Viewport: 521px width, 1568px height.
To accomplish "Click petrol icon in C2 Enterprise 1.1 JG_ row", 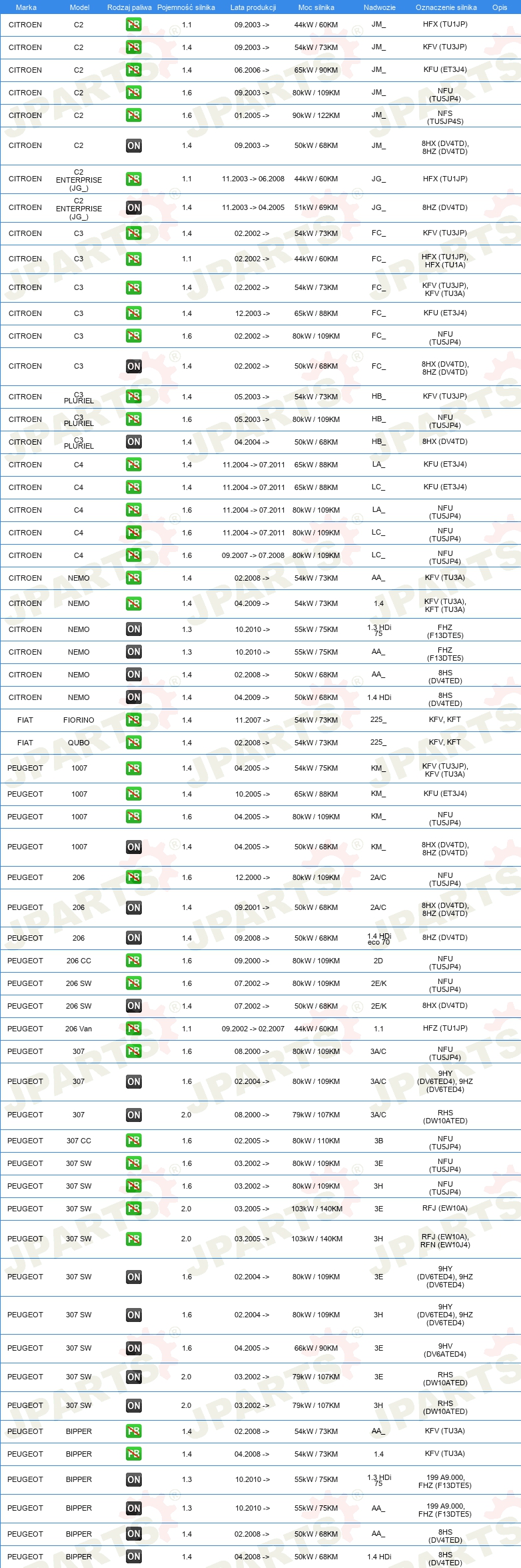I will [134, 179].
